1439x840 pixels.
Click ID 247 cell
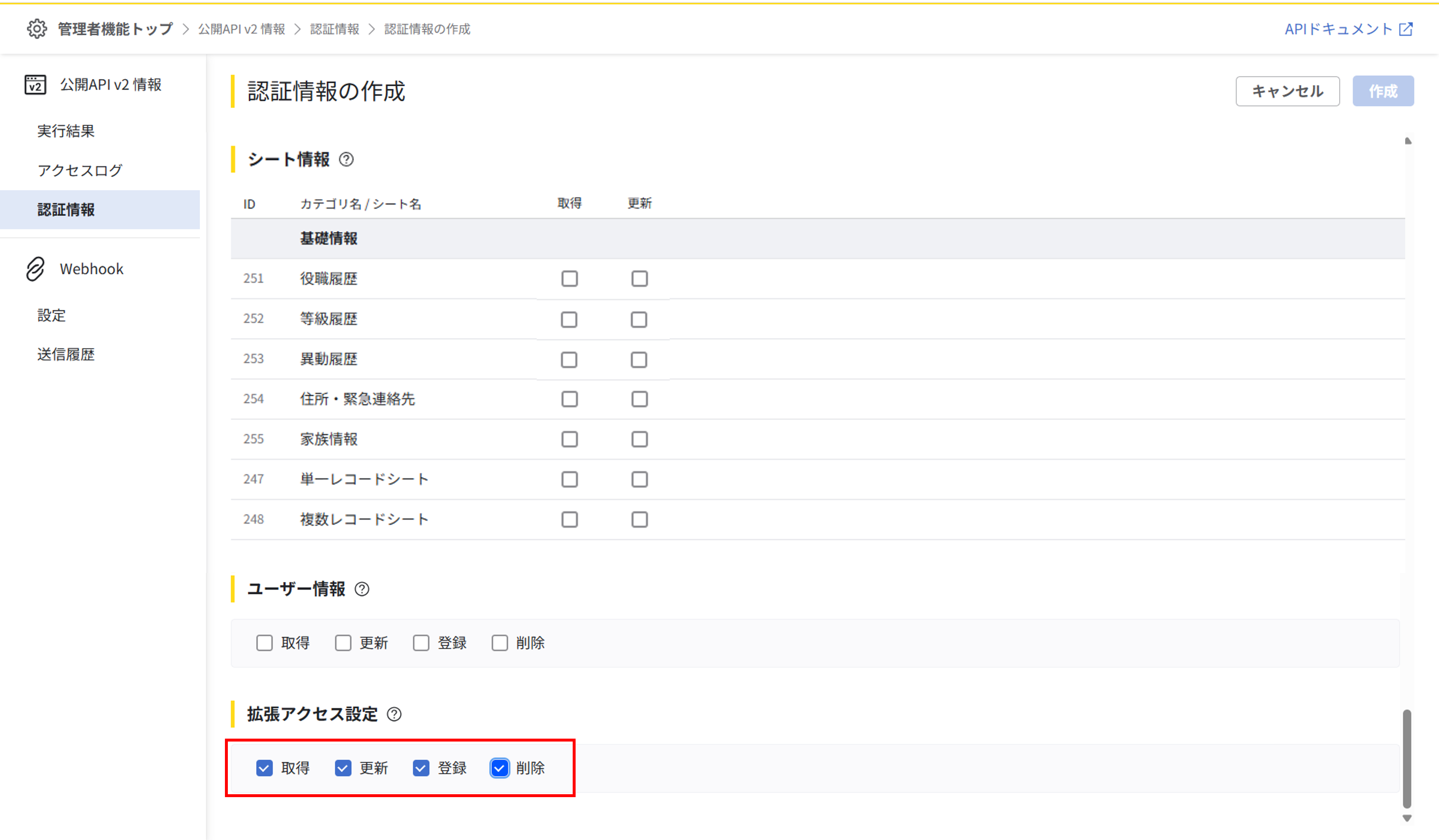coord(254,479)
